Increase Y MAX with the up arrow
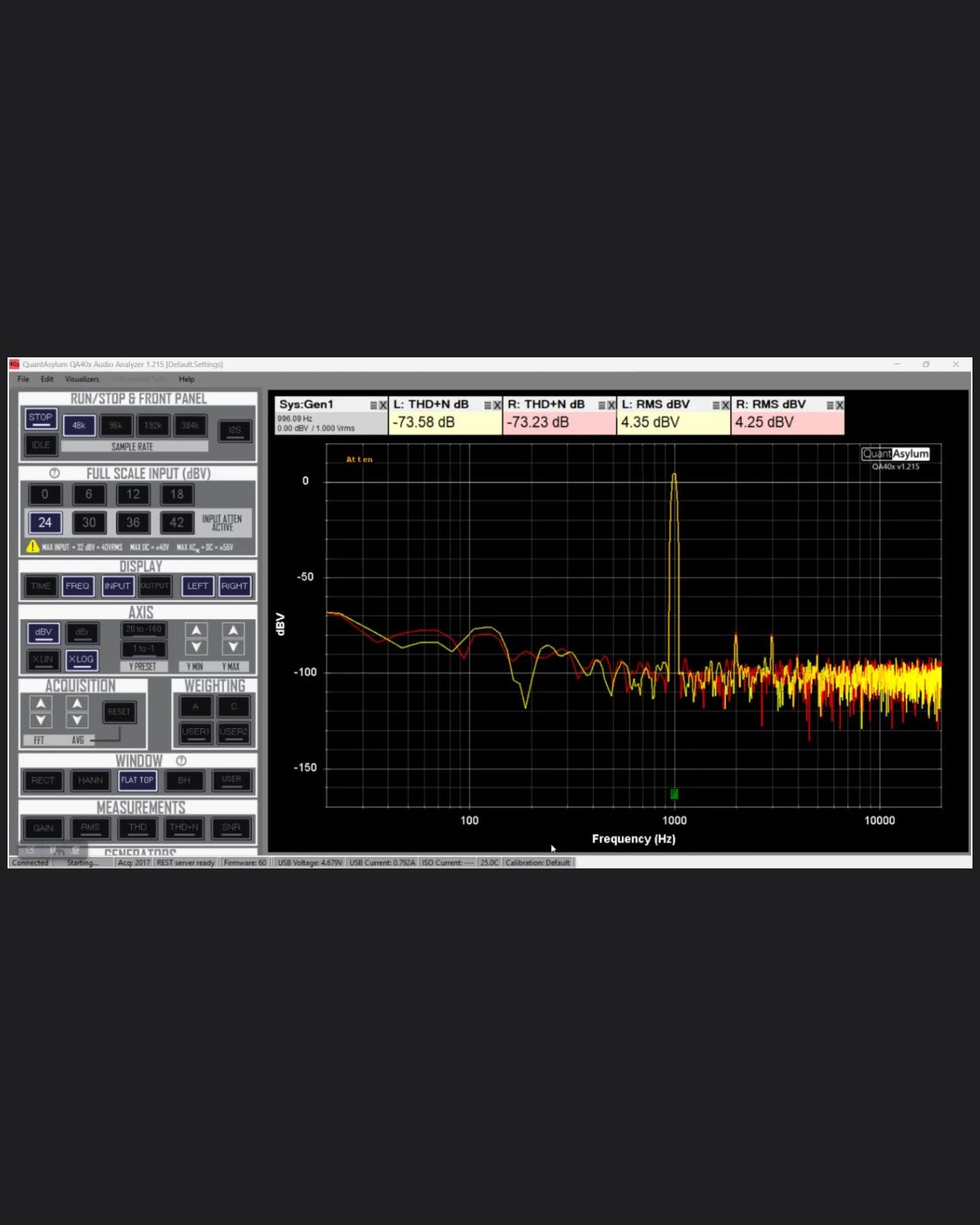The height and width of the screenshot is (1225, 980). pyautogui.click(x=233, y=631)
